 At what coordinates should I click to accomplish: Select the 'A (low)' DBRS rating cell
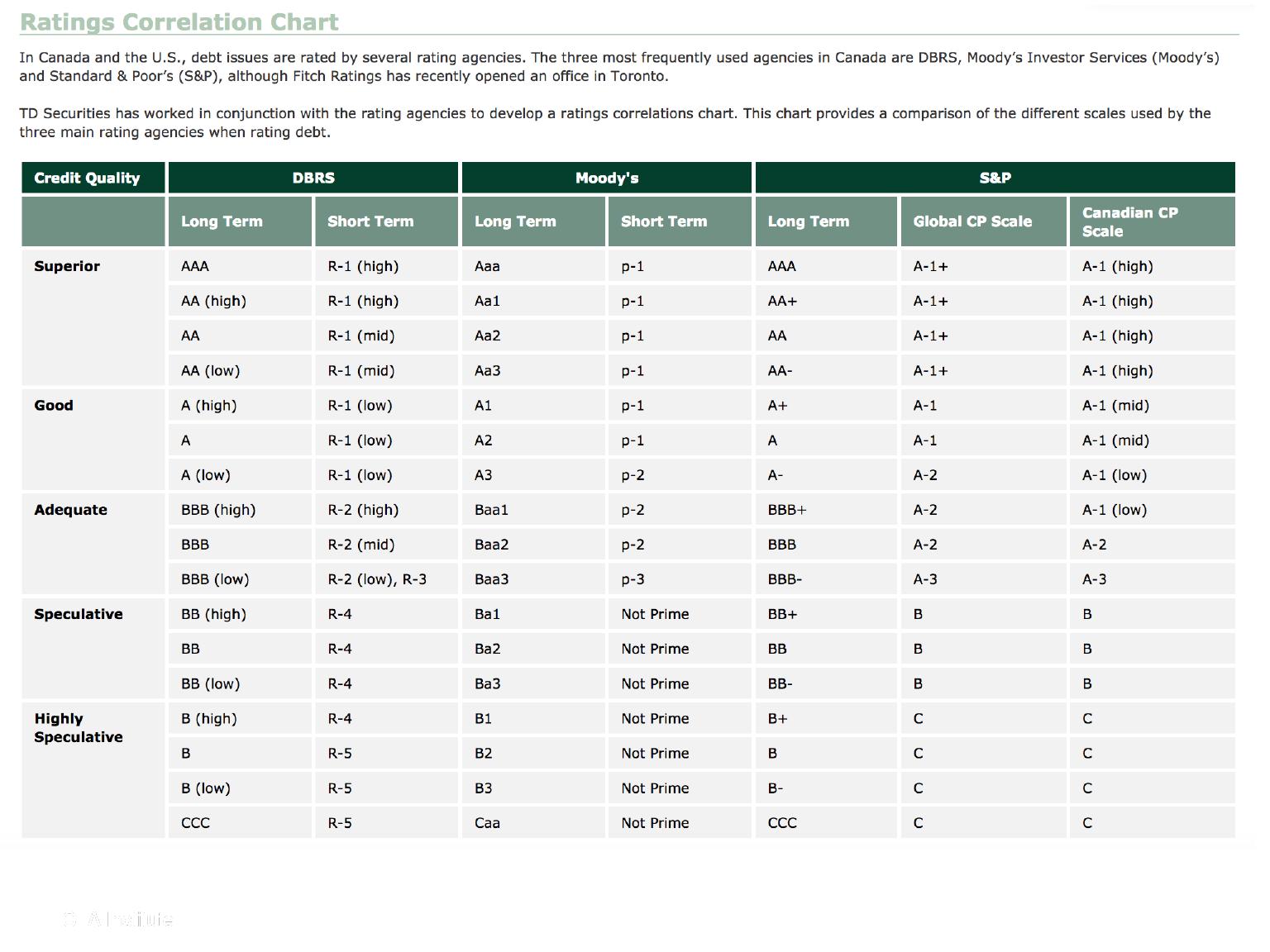click(x=240, y=475)
